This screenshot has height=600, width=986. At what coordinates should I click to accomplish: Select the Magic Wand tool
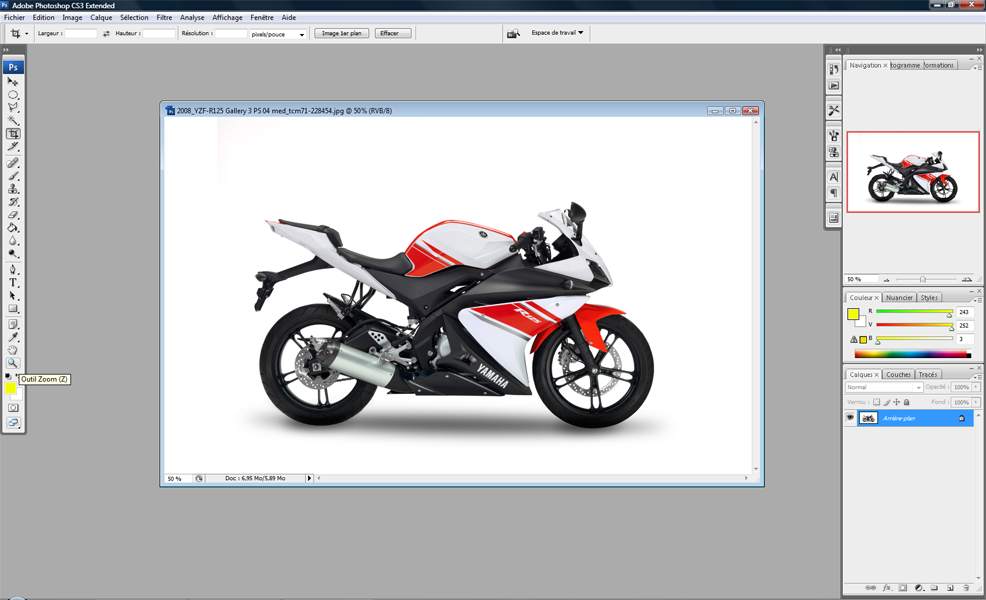tap(13, 121)
